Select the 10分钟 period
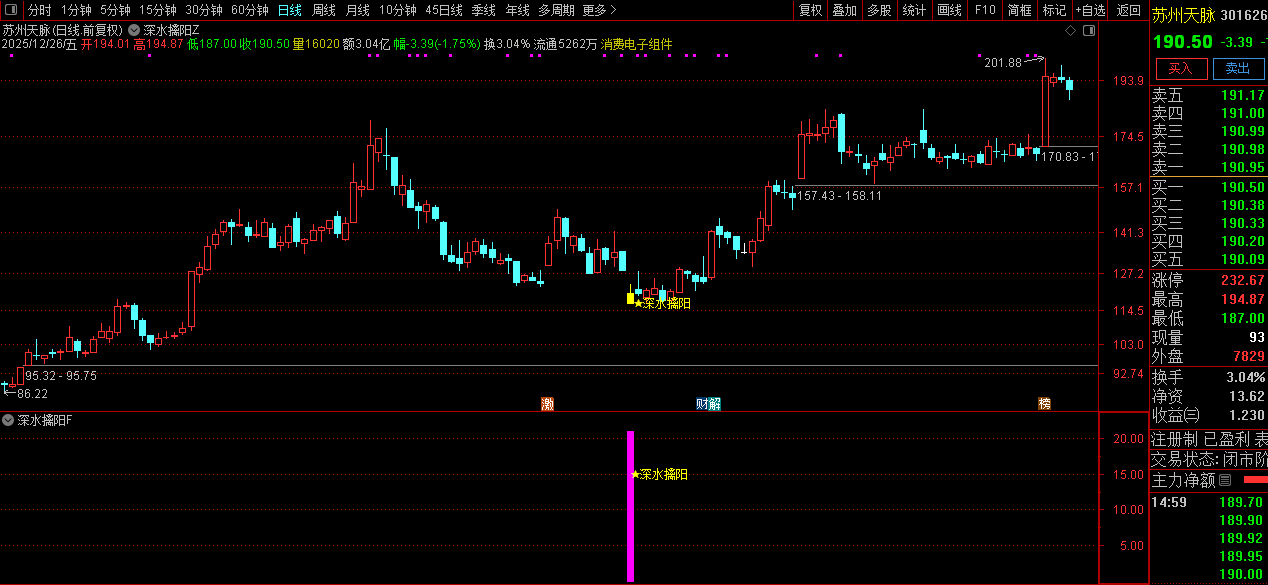 [x=398, y=10]
